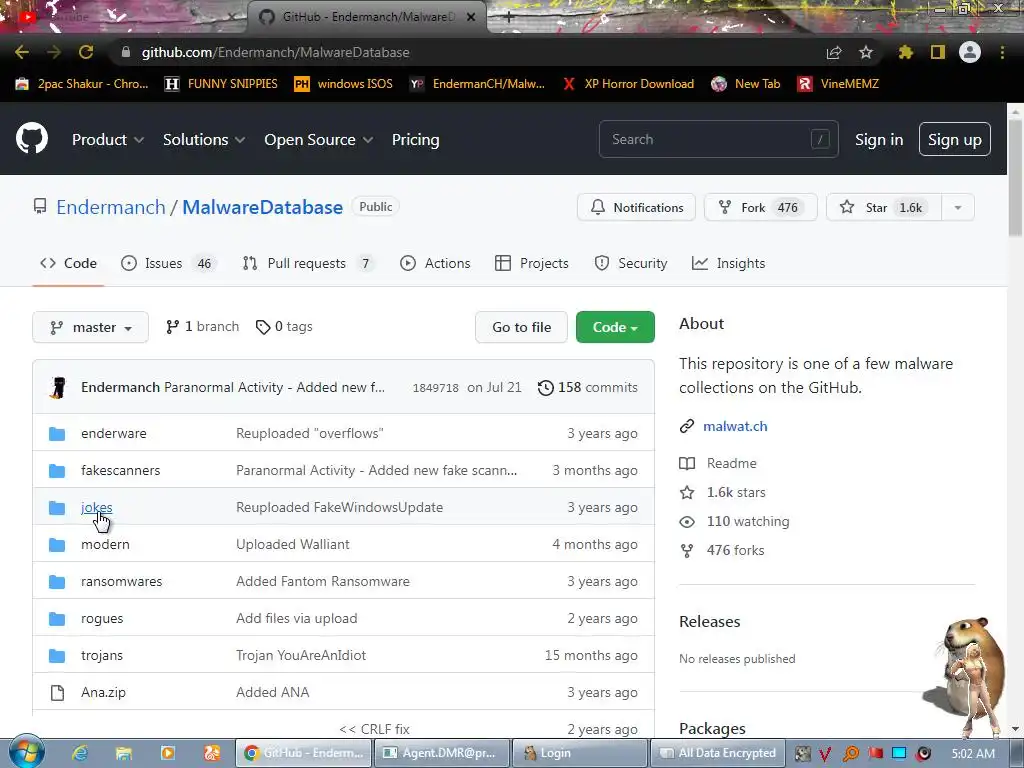Image resolution: width=1024 pixels, height=768 pixels.
Task: View the 0 tags link
Action: pyautogui.click(x=284, y=327)
